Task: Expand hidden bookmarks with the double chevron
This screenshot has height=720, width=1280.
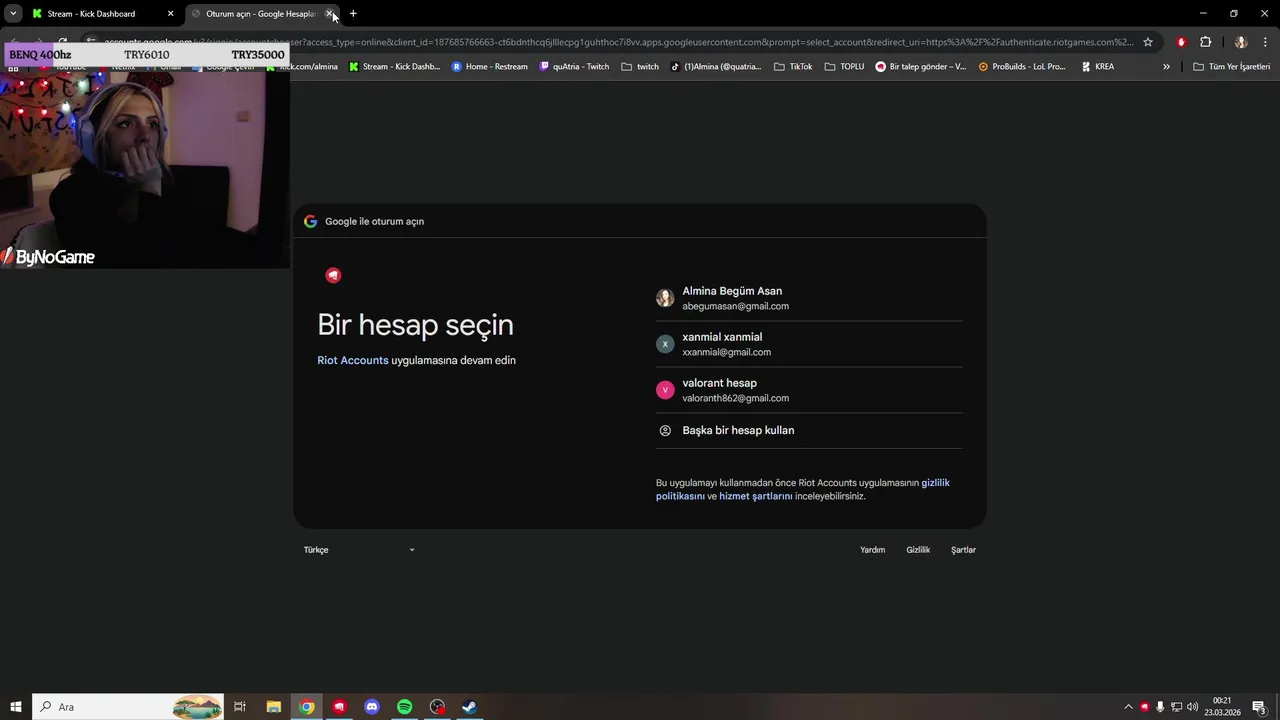Action: [x=1166, y=67]
